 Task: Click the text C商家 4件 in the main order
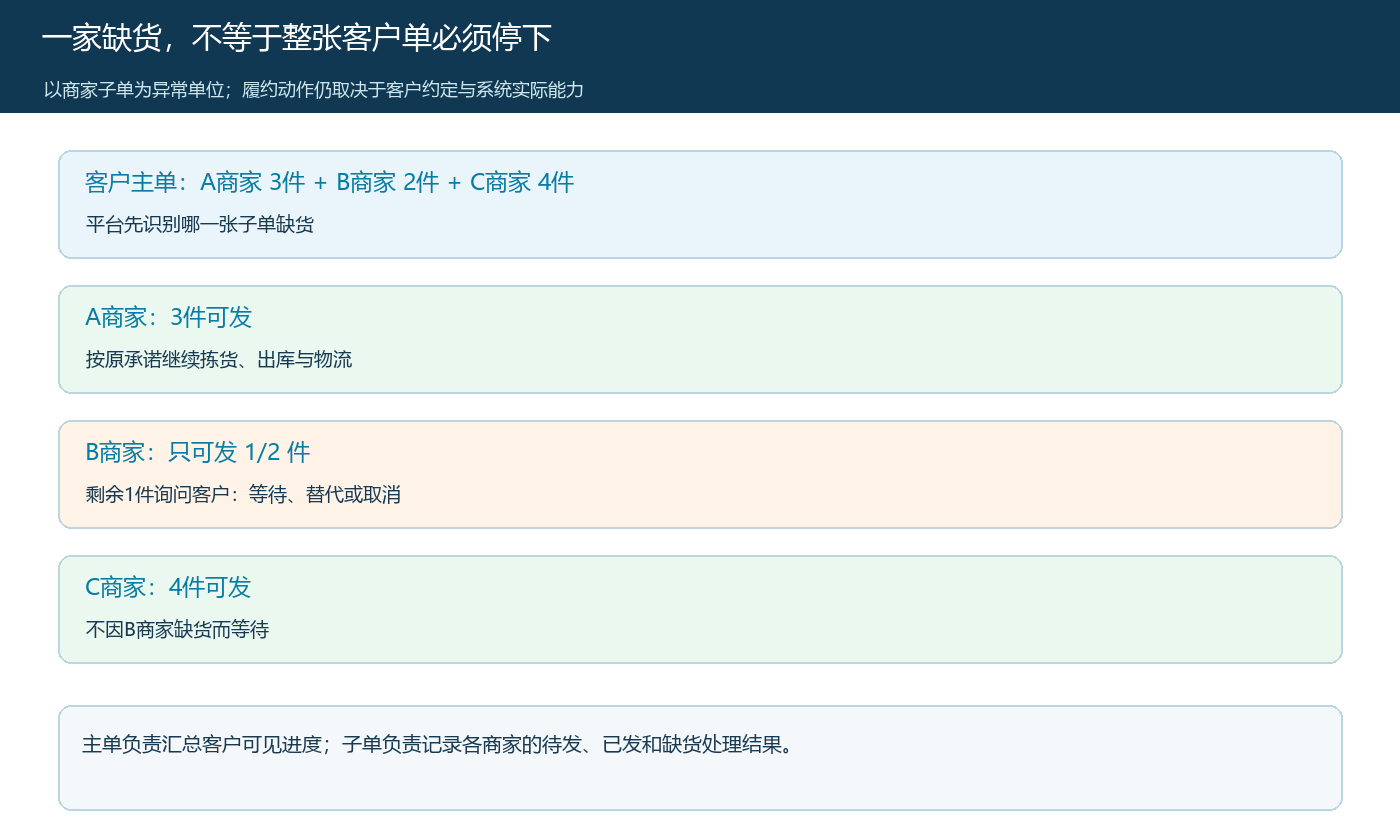(522, 182)
